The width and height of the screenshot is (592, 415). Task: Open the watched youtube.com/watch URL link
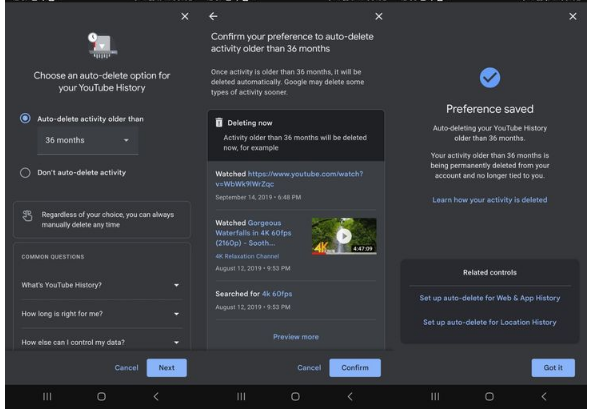[289, 179]
